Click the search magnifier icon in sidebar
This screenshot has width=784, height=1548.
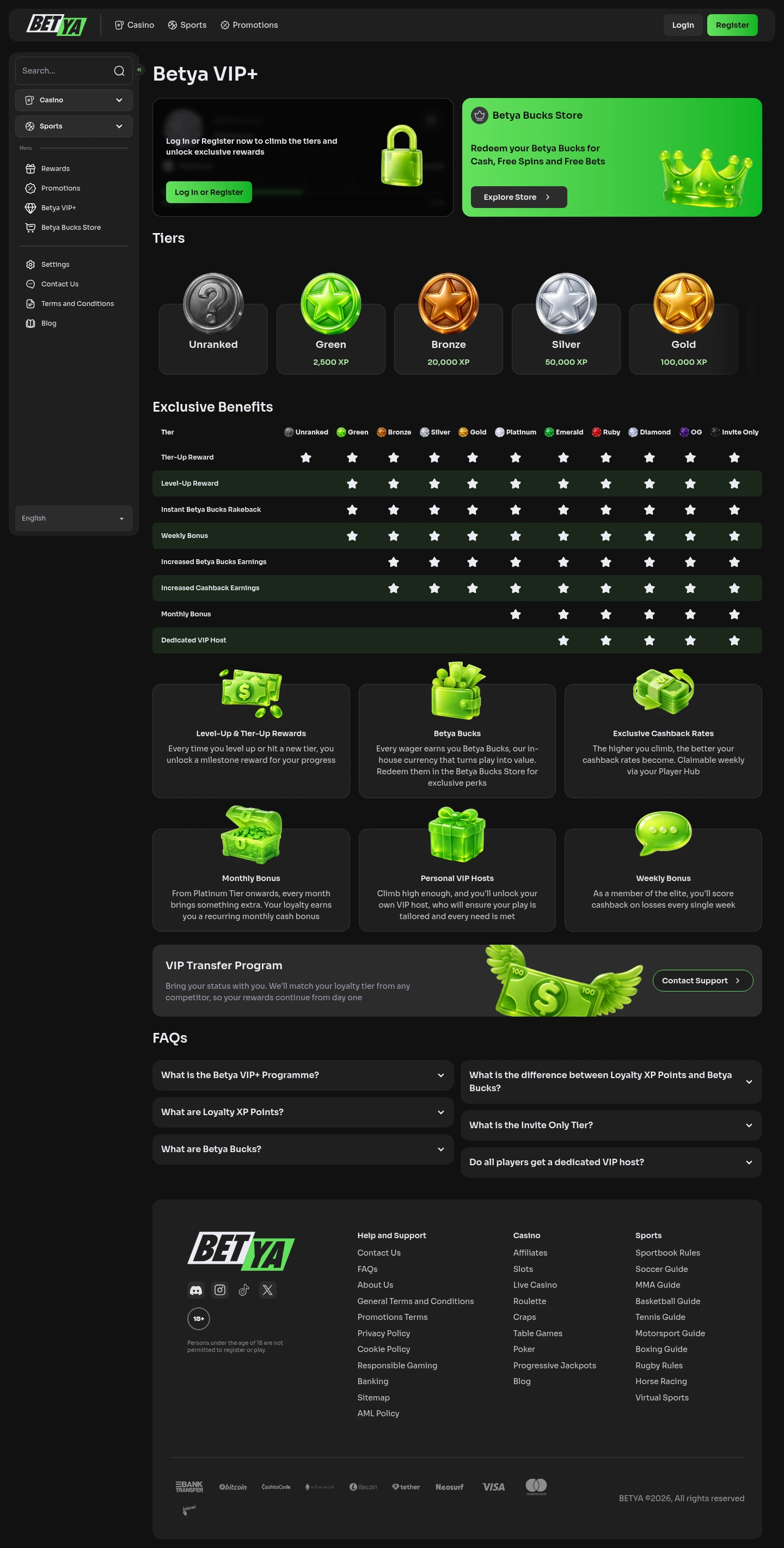(x=119, y=71)
